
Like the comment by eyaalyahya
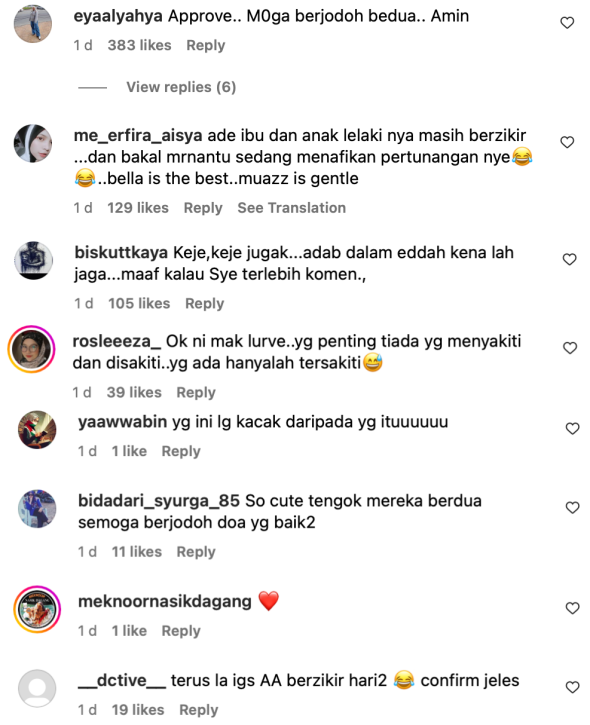click(x=567, y=23)
